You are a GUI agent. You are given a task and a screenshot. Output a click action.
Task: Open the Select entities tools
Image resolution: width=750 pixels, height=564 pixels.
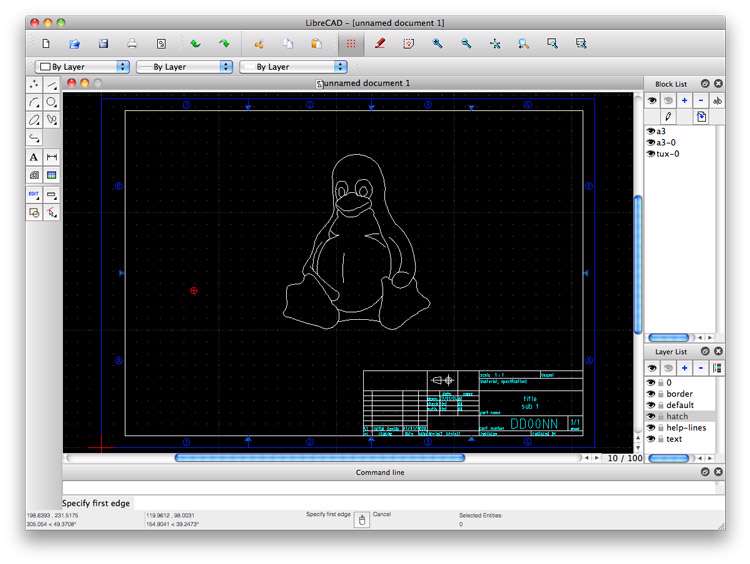pyautogui.click(x=52, y=212)
